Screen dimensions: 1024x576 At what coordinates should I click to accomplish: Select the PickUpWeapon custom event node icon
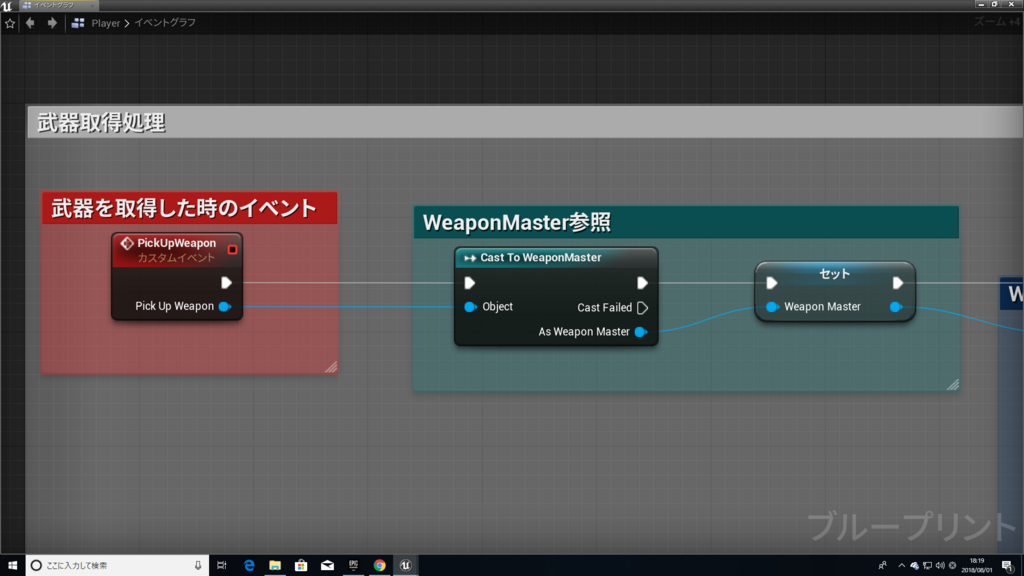click(x=127, y=243)
